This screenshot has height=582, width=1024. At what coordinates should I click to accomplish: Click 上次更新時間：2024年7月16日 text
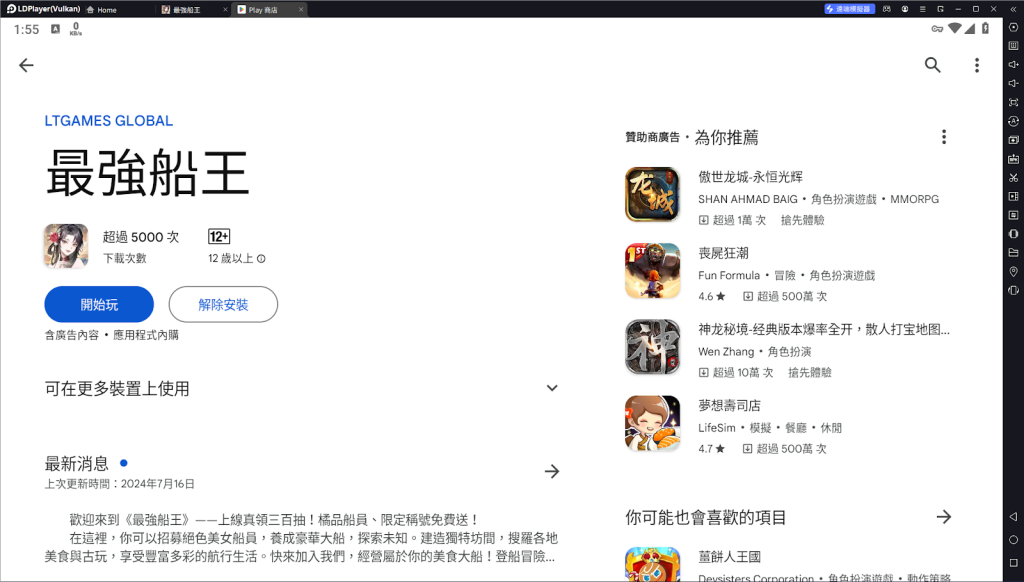click(x=120, y=484)
